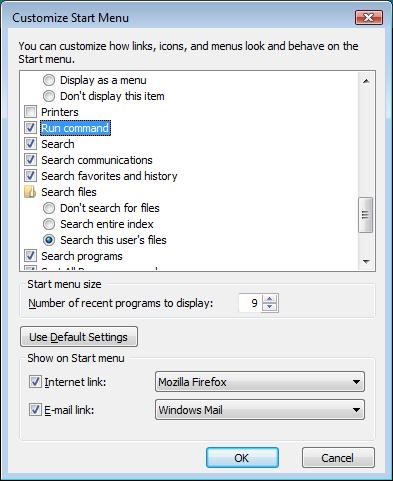Select Don't search for files

coord(49,208)
